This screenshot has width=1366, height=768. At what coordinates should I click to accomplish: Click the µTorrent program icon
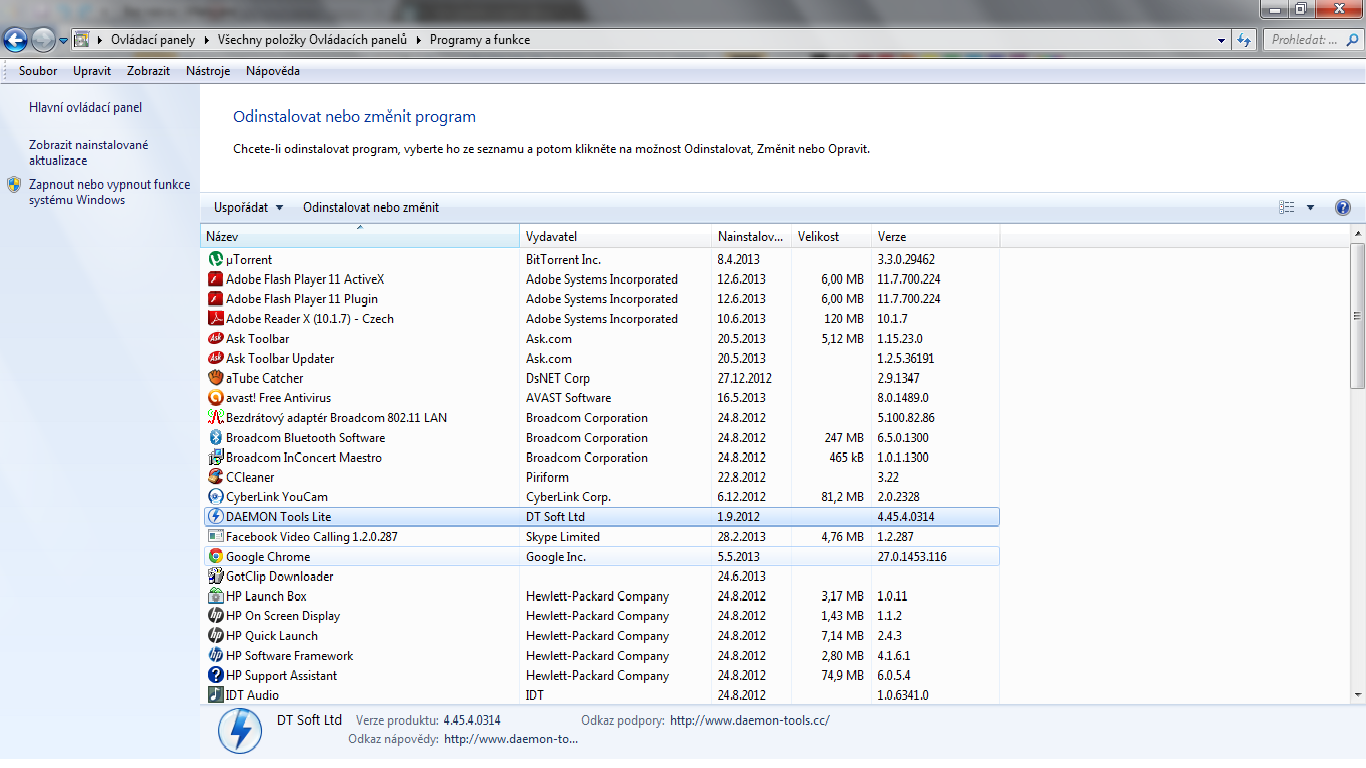click(215, 259)
